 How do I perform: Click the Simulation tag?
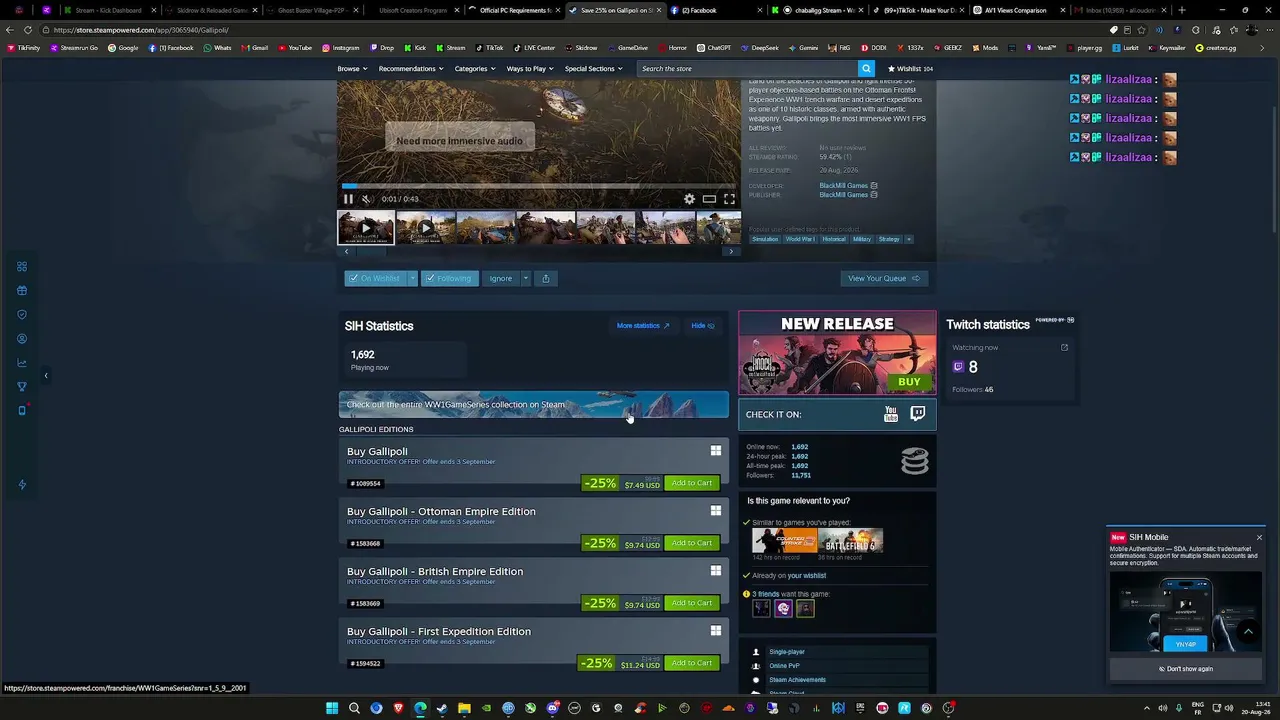click(x=765, y=239)
